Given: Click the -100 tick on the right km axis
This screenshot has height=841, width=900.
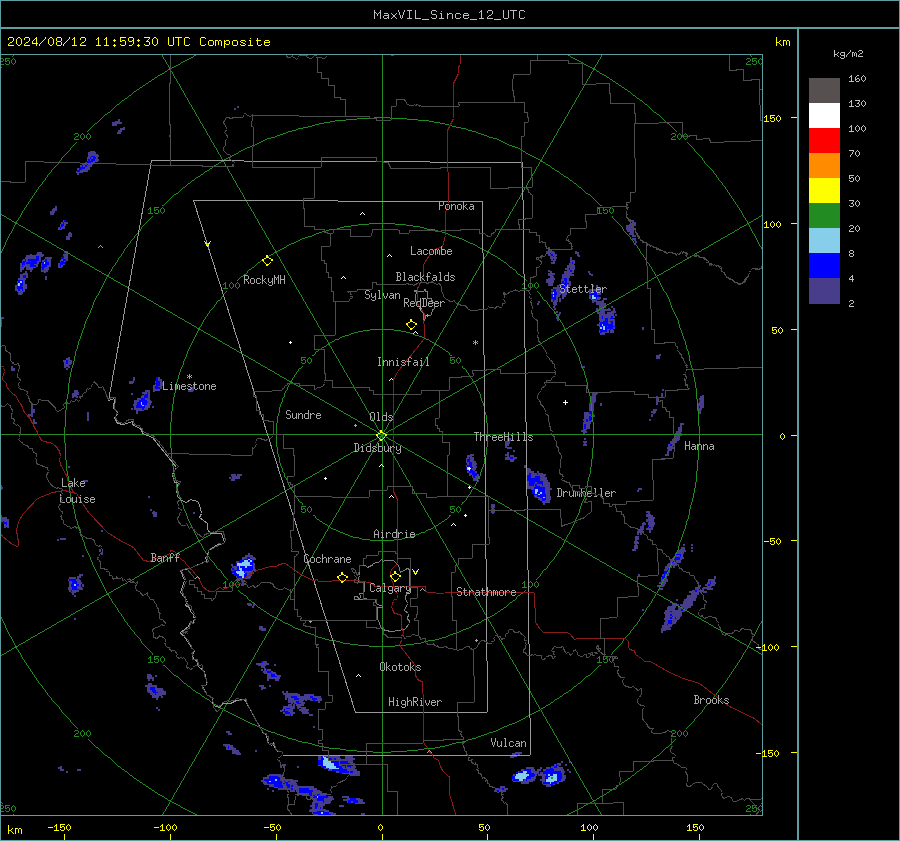Looking at the screenshot, I should coord(770,648).
